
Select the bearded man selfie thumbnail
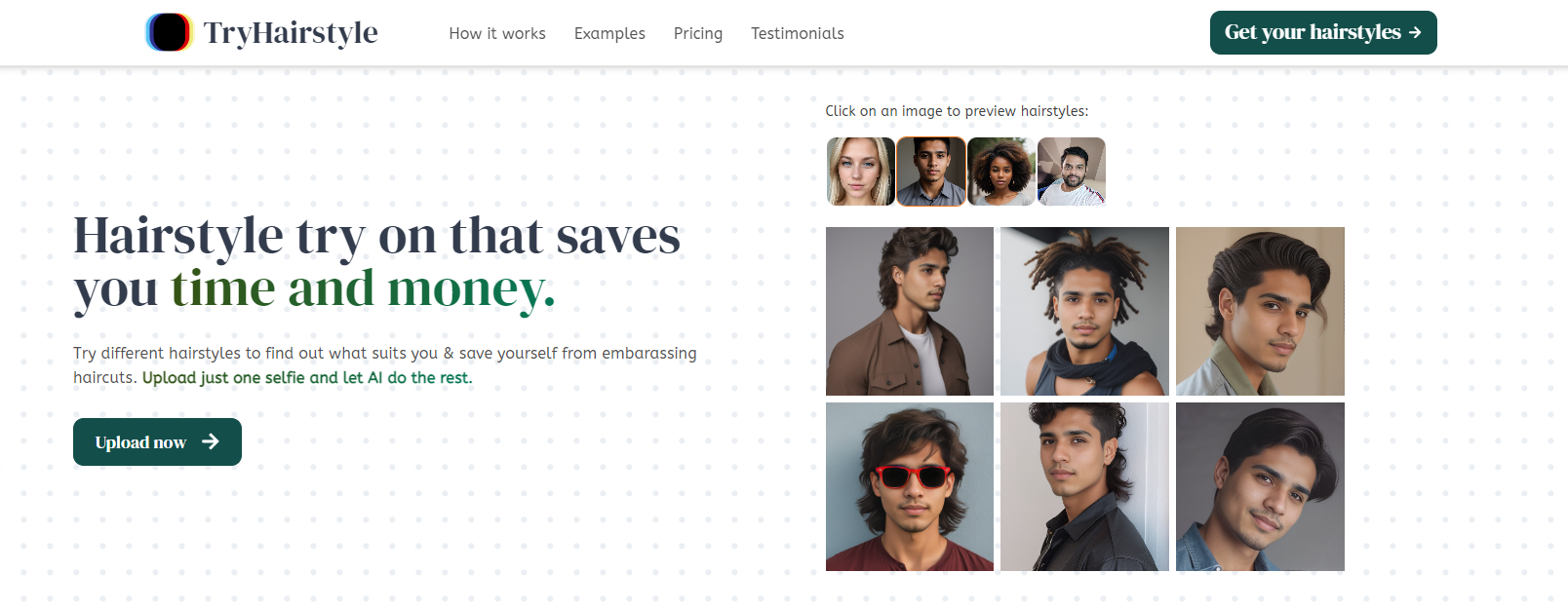1072,172
